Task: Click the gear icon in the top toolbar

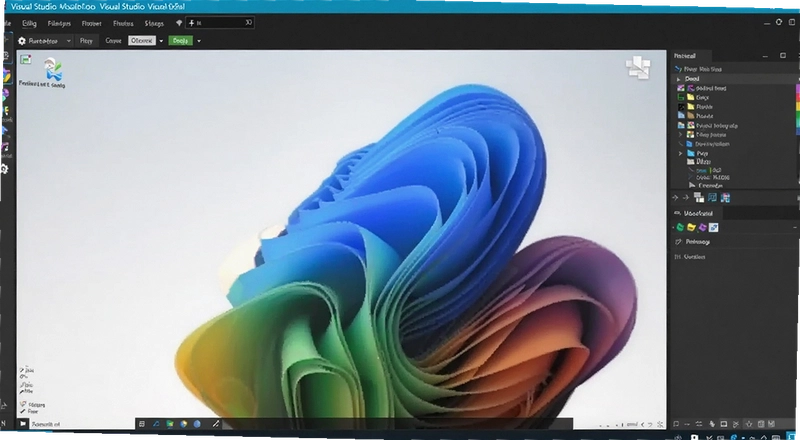Action: pyautogui.click(x=22, y=41)
